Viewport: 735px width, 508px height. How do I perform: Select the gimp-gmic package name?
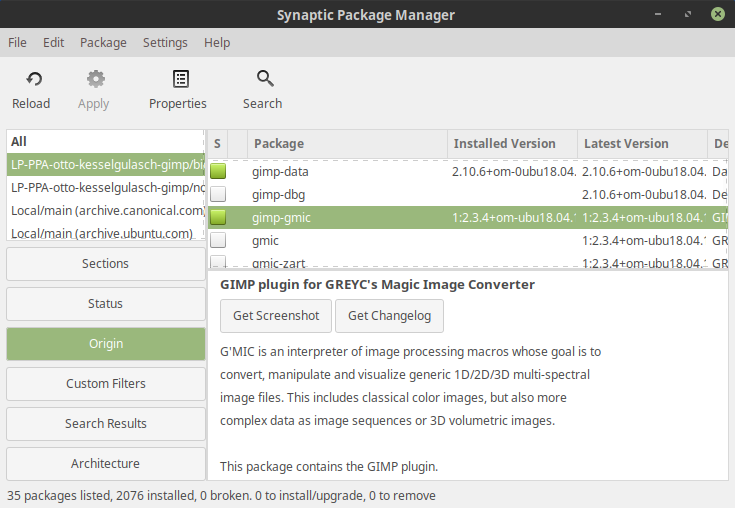(x=281, y=217)
